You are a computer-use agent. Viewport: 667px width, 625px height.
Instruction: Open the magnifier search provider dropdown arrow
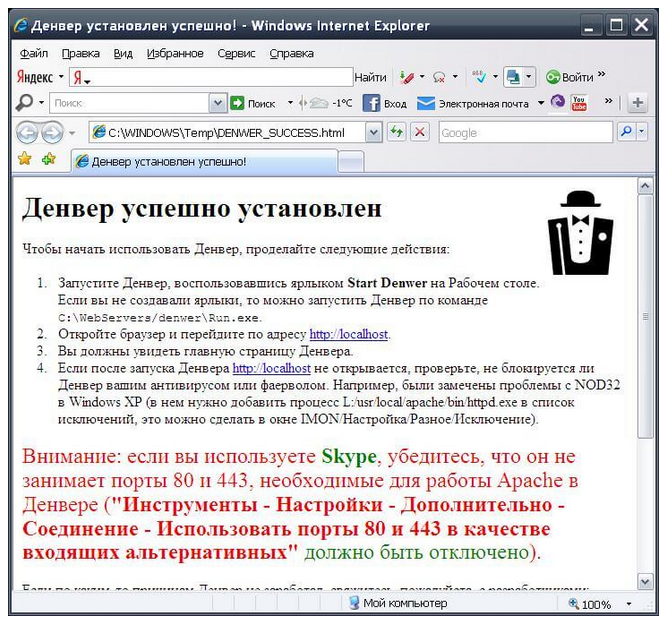(x=41, y=103)
